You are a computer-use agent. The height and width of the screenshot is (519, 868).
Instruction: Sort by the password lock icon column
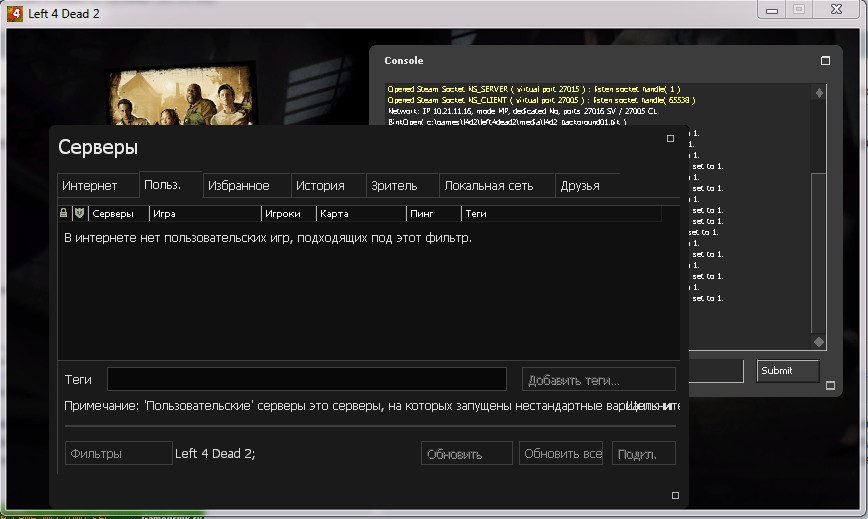[x=64, y=213]
